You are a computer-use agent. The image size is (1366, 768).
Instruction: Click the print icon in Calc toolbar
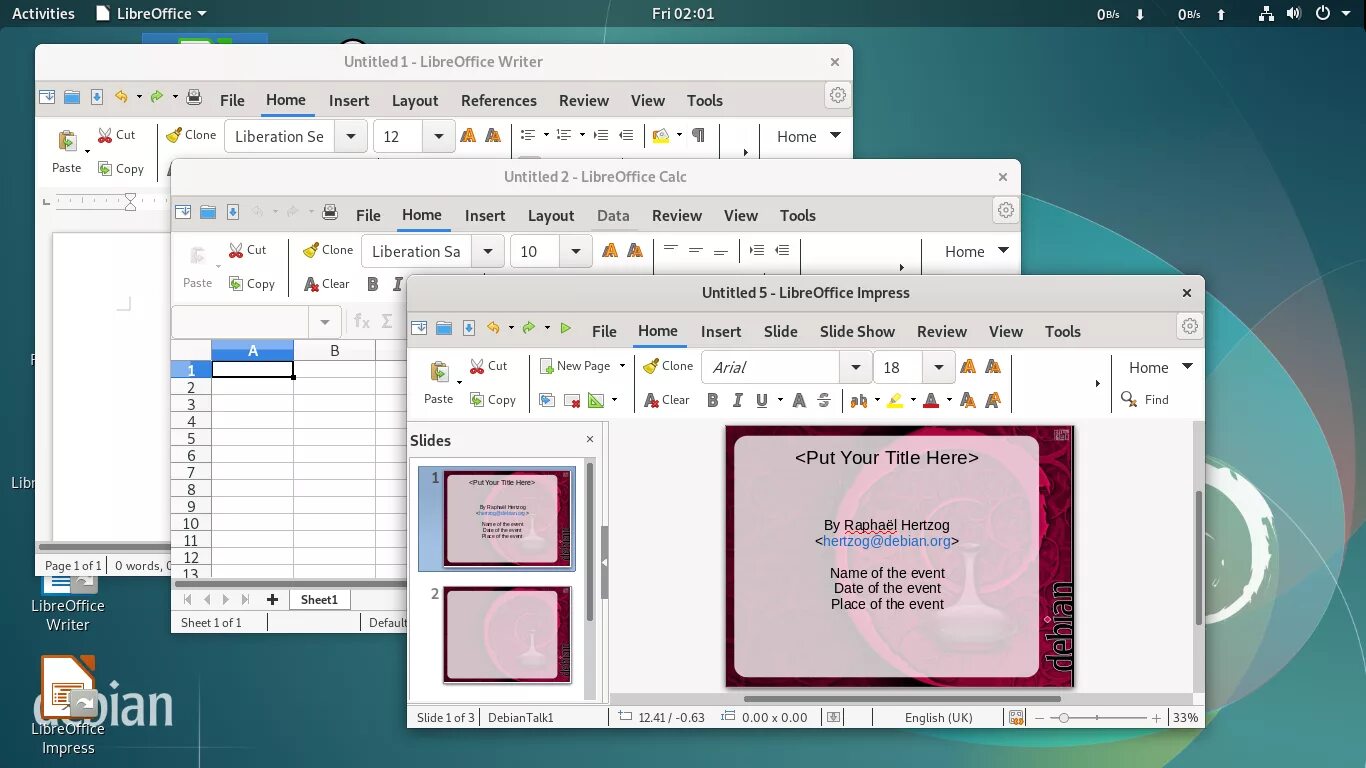point(330,212)
